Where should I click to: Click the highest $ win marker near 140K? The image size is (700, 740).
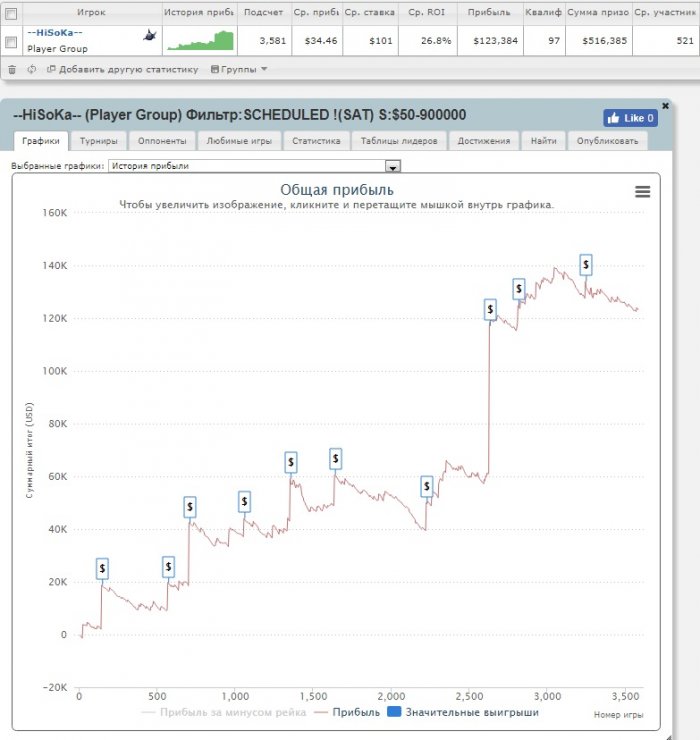point(586,265)
